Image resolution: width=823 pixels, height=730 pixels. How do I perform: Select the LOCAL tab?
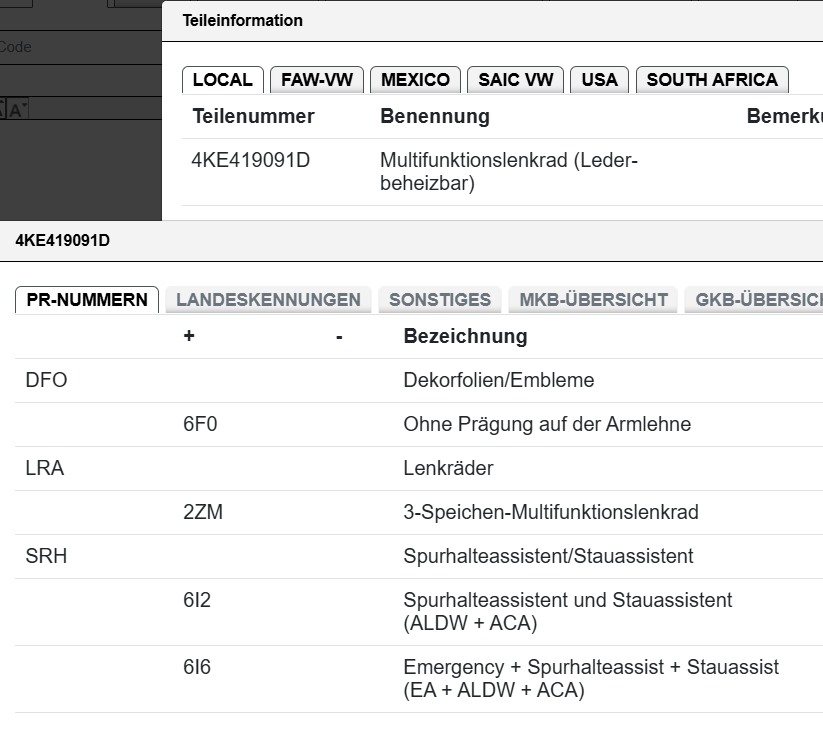[223, 80]
